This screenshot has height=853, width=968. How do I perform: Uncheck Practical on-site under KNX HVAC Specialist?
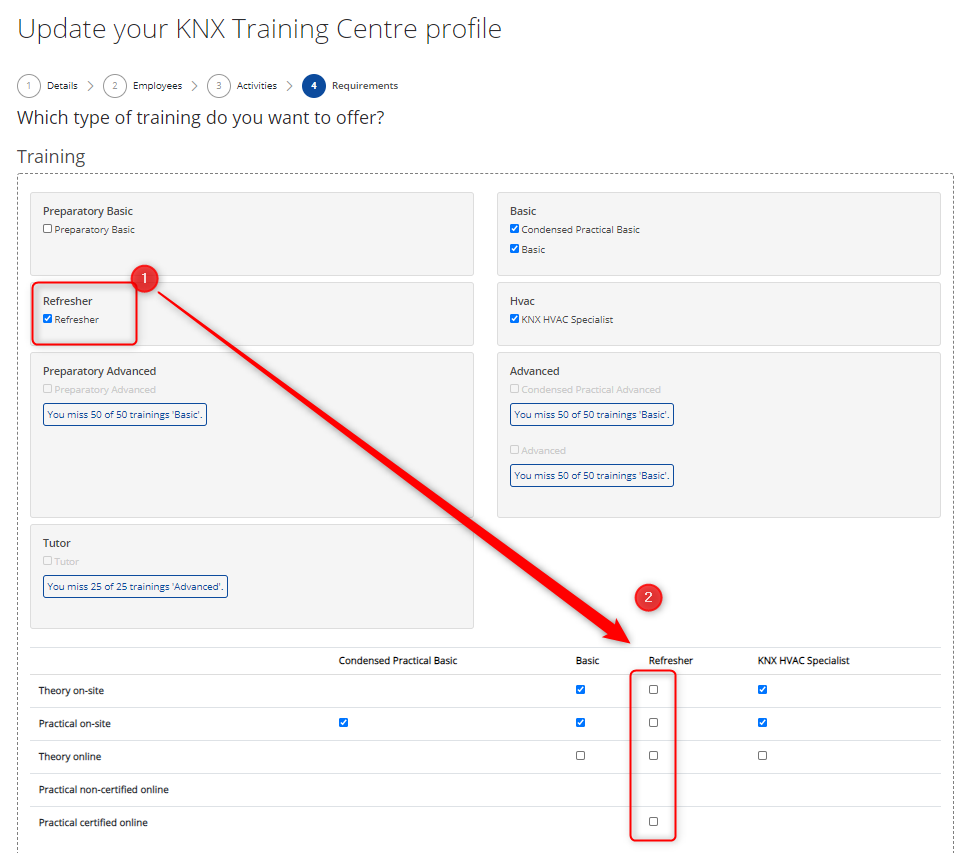(x=762, y=722)
